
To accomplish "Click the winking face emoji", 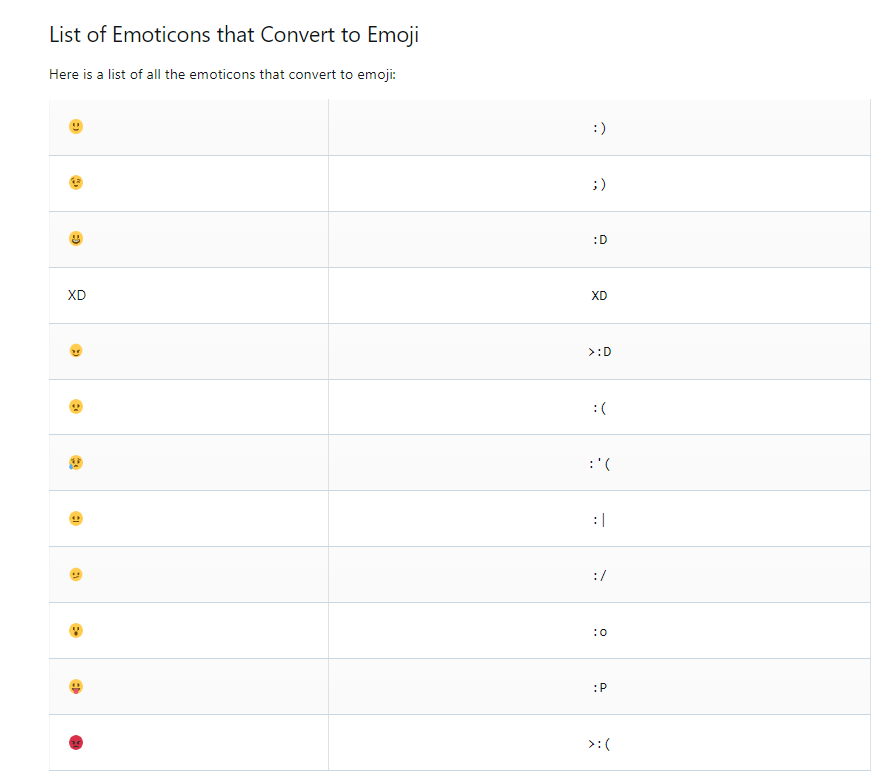I will click(76, 182).
